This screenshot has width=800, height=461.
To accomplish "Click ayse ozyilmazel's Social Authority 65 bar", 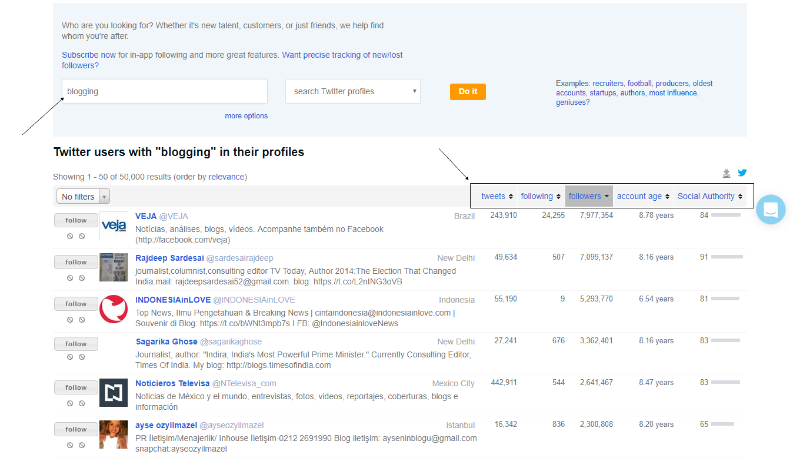I will [722, 424].
